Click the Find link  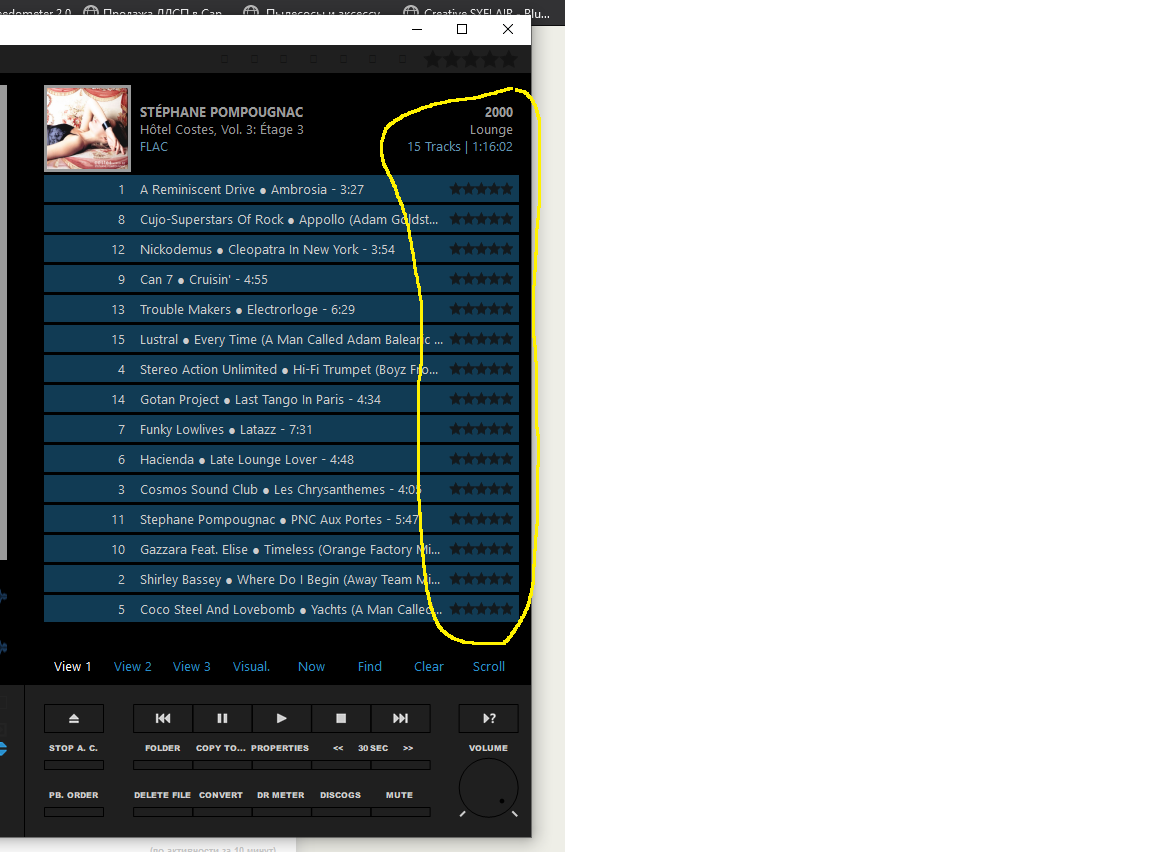pos(370,667)
